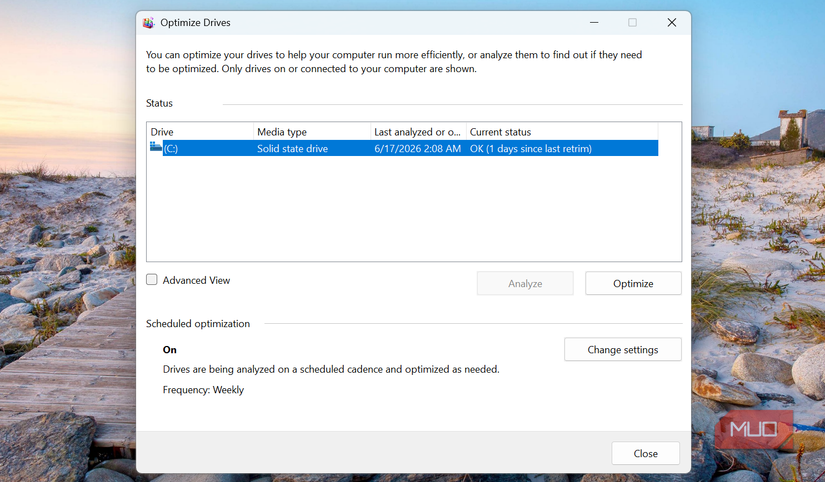This screenshot has height=482, width=825.
Task: Click the Optimize Drives title bar app icon
Action: 148,23
